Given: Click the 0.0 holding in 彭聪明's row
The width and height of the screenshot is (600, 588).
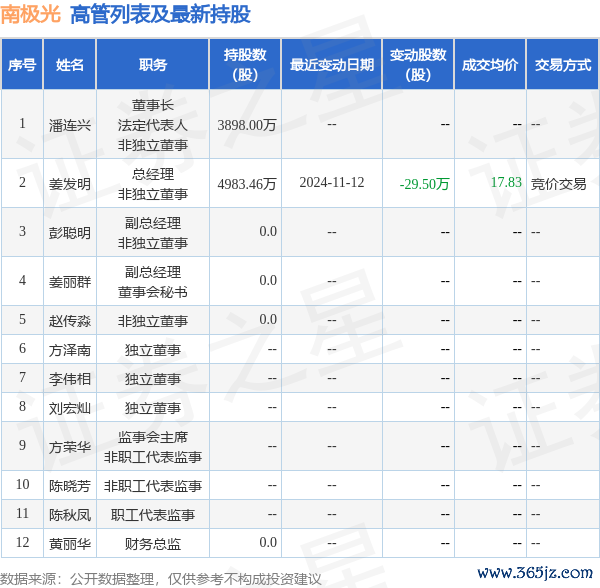Looking at the screenshot, I should (268, 231).
